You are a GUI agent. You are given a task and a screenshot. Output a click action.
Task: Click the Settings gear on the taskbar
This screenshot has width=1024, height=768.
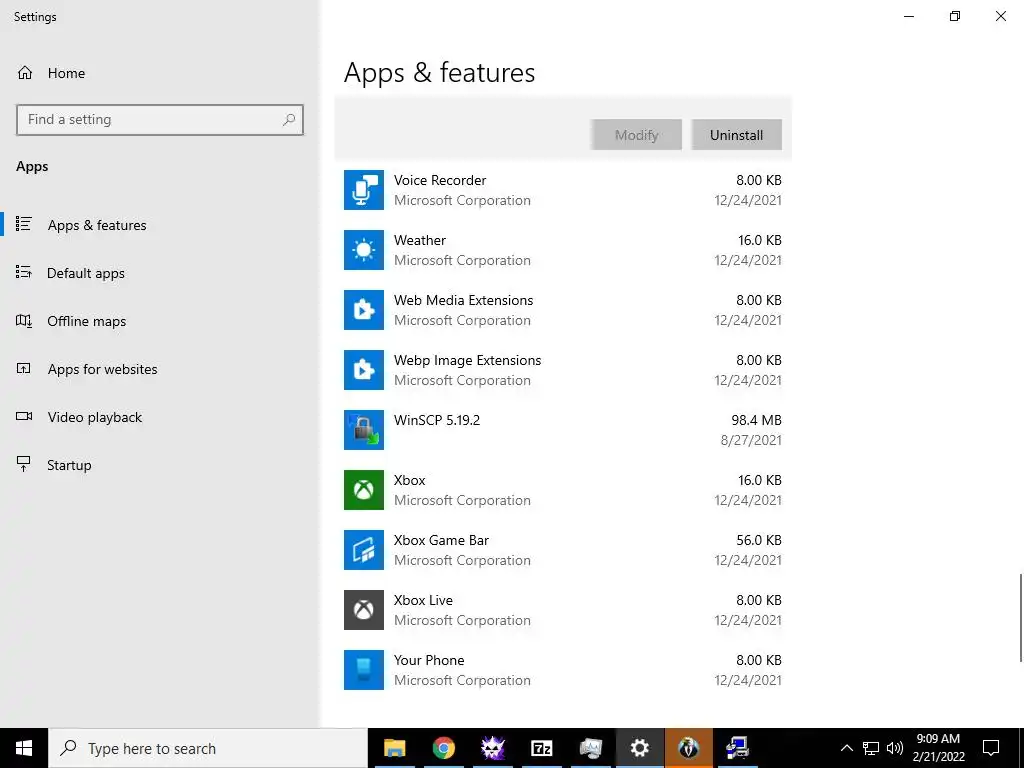[x=639, y=748]
